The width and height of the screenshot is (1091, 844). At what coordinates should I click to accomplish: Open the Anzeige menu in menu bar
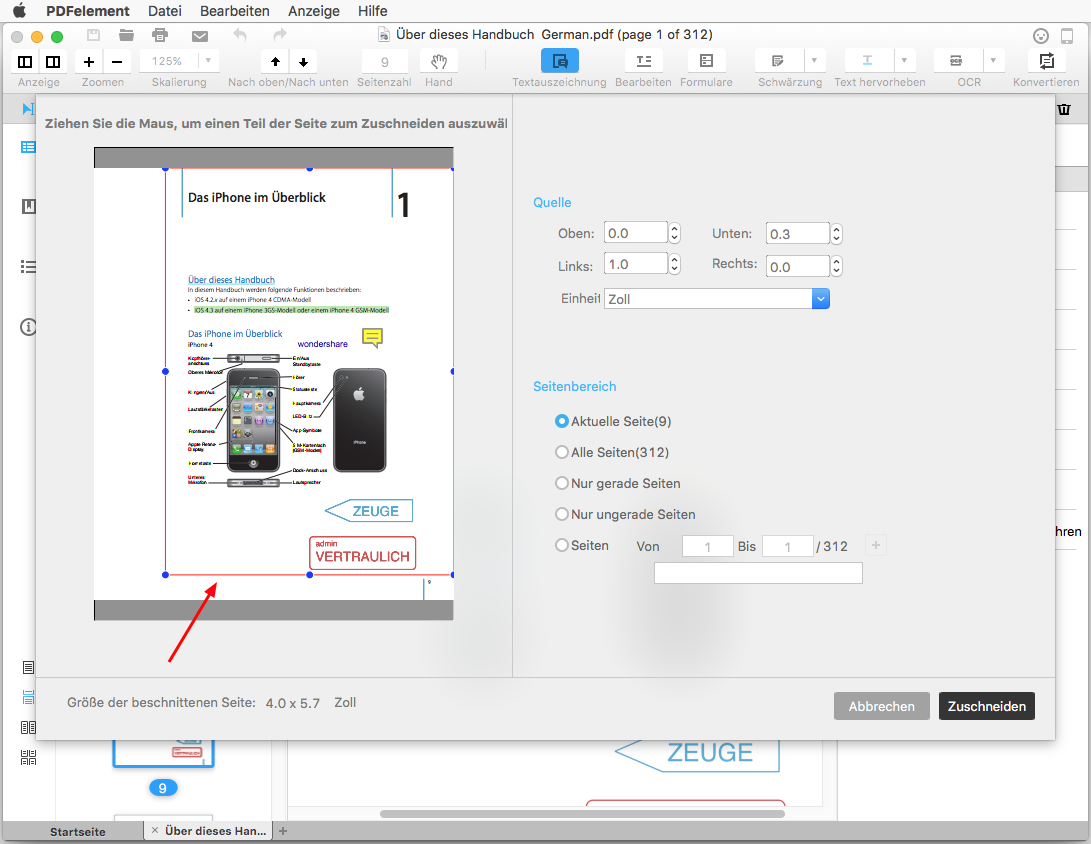(314, 11)
